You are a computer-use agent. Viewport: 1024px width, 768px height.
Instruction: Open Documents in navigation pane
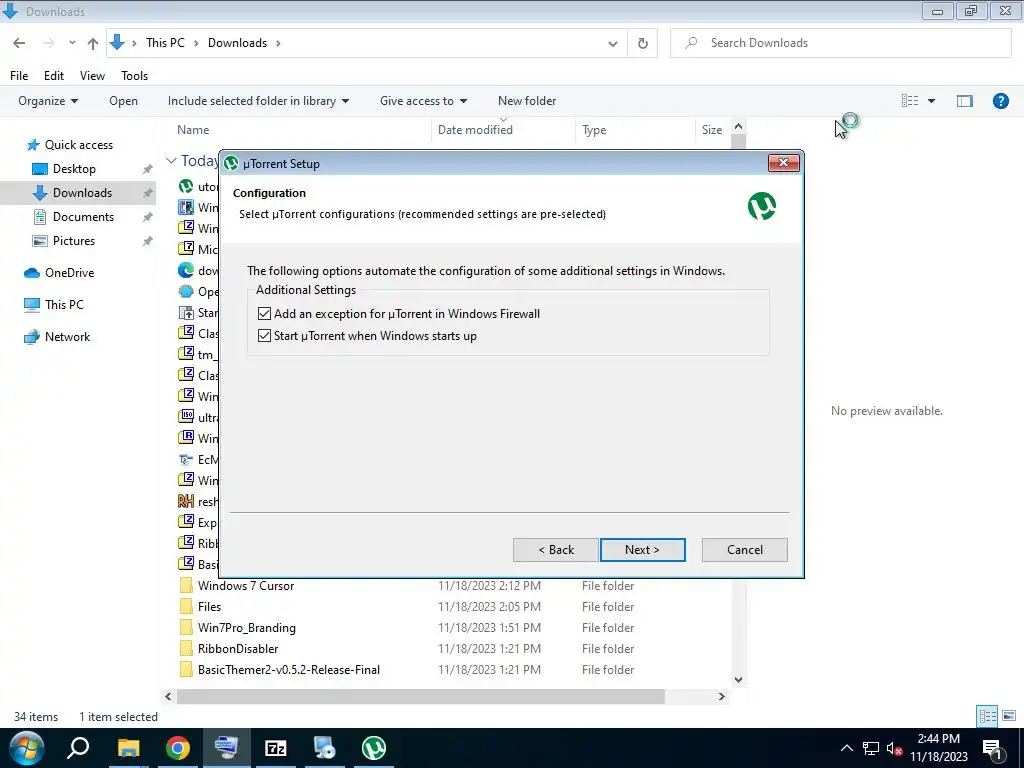click(83, 217)
